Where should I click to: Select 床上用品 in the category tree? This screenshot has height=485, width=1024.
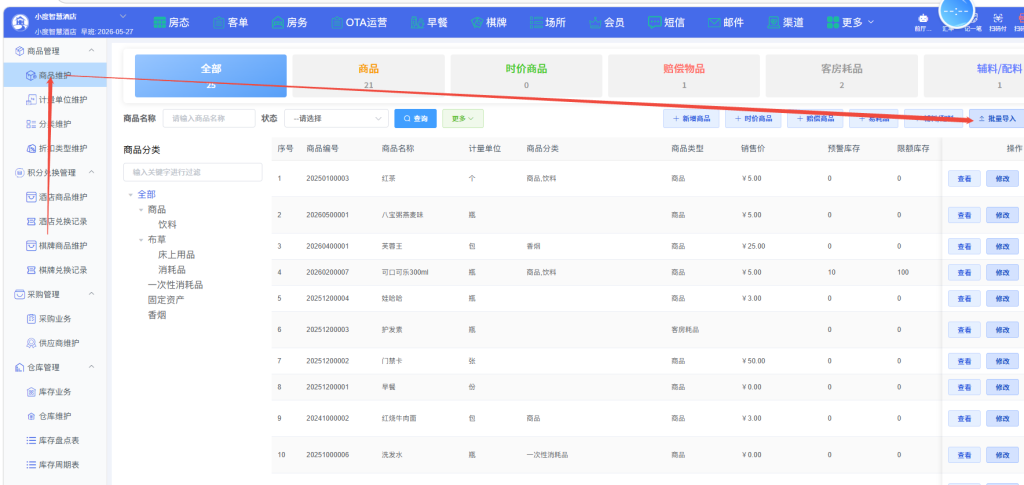point(176,255)
